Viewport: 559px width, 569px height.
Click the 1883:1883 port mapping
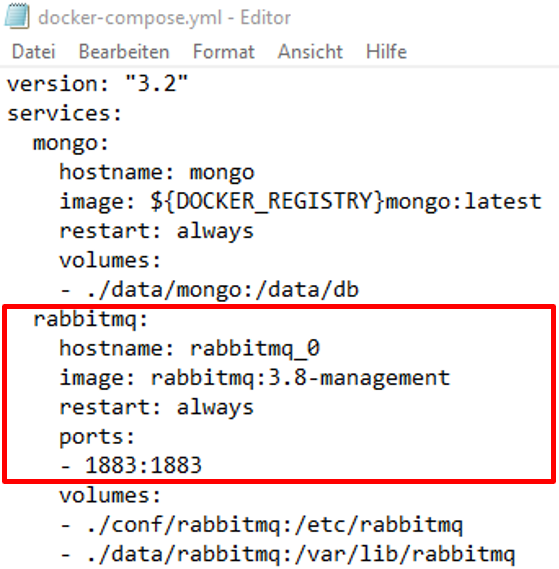143,465
